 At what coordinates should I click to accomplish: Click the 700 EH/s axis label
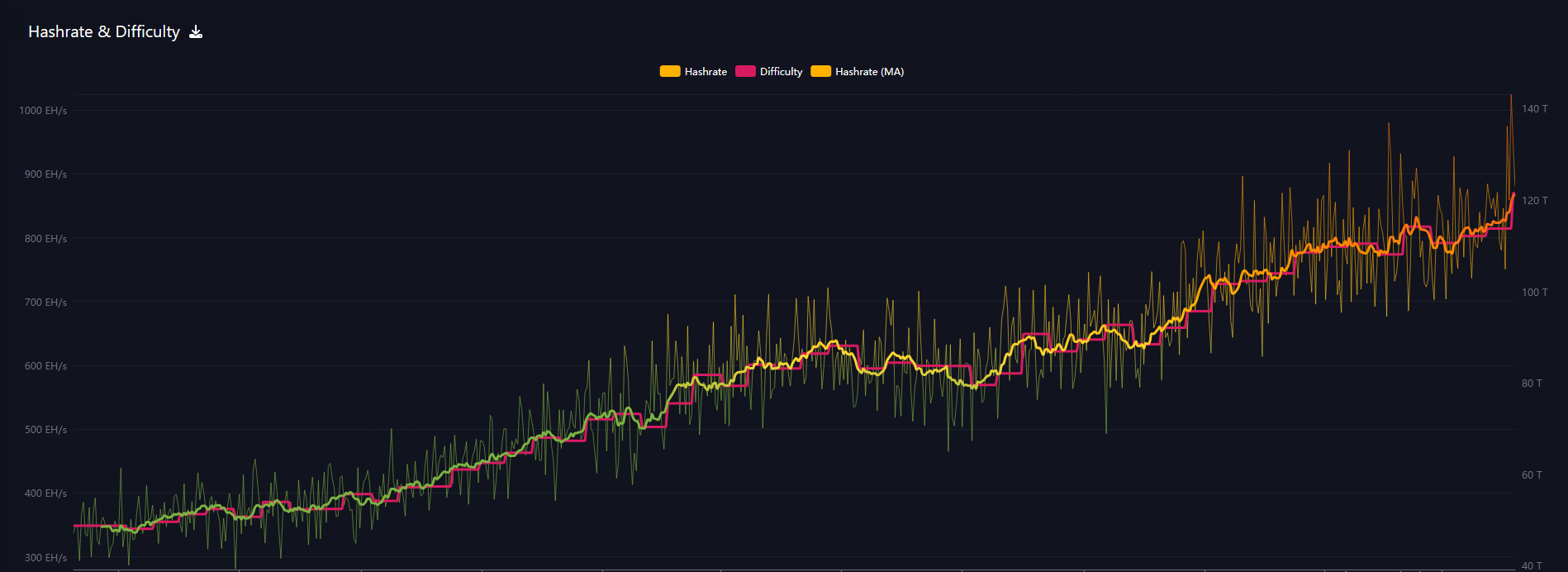[x=45, y=303]
